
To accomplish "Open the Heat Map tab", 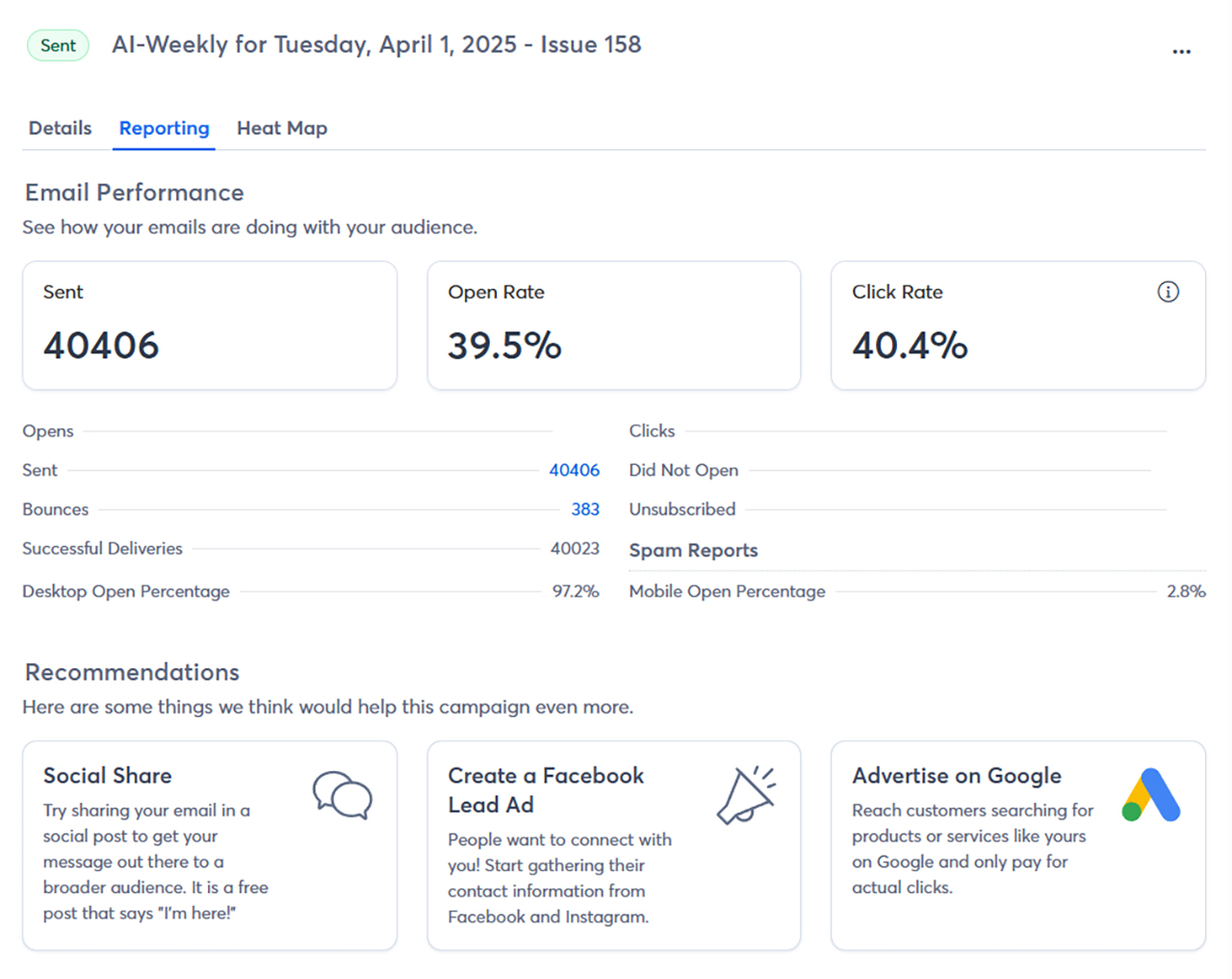I will (282, 128).
